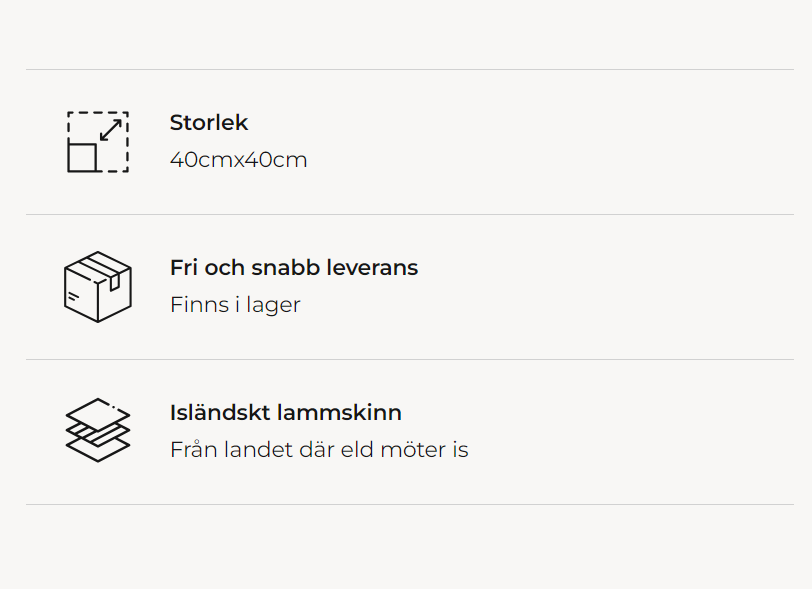Image resolution: width=812 pixels, height=589 pixels.
Task: Select the "Isländskt lammskinn" heading
Action: [x=286, y=413]
